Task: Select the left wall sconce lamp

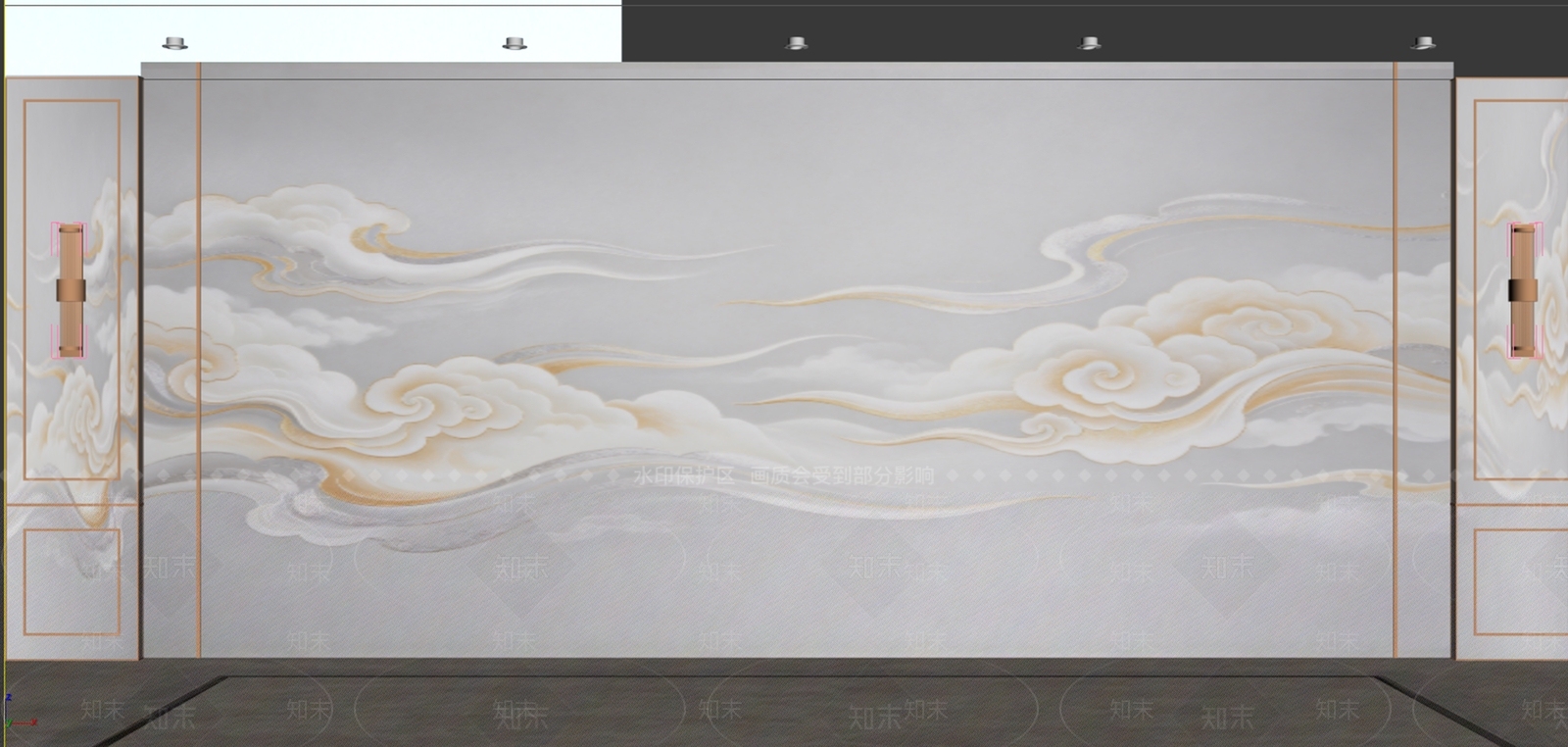Action: [70, 290]
